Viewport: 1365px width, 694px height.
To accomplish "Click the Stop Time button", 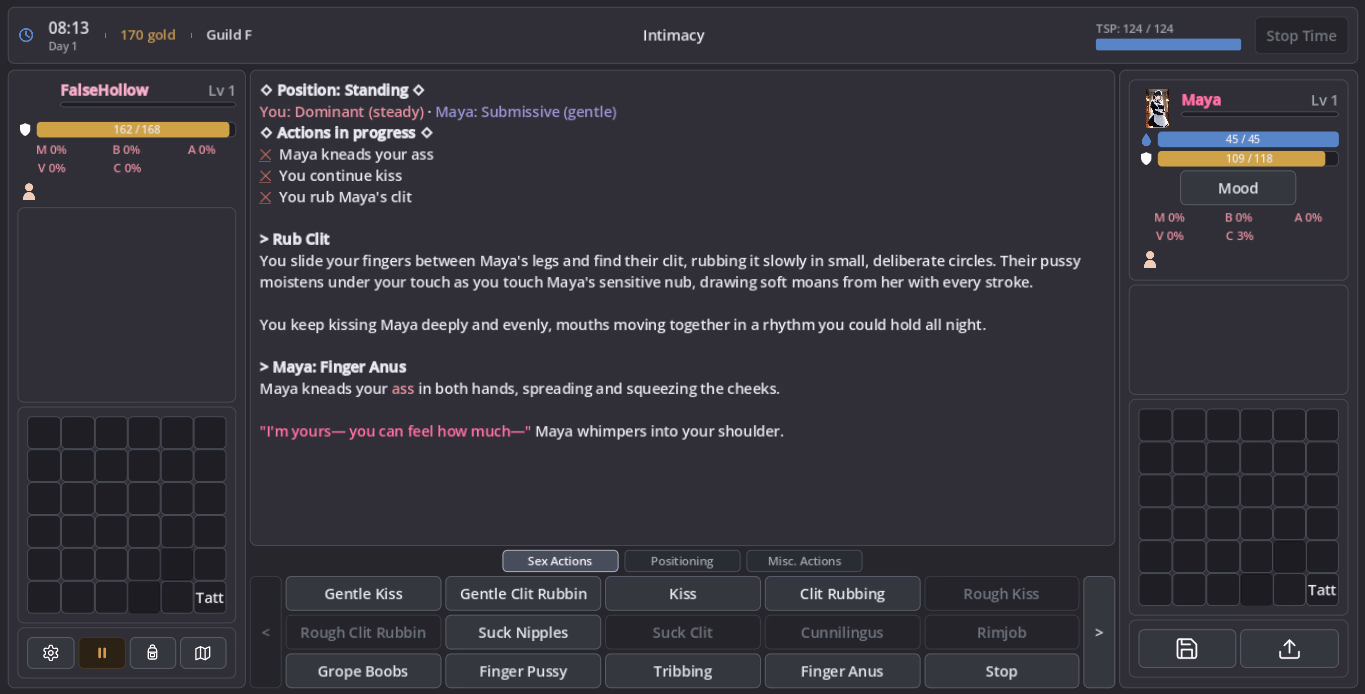I will pos(1301,36).
